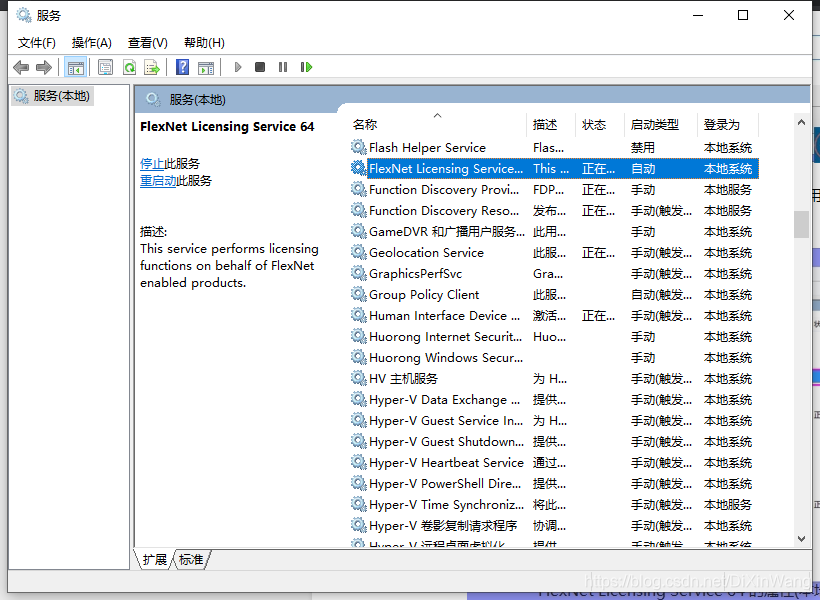This screenshot has width=820, height=600.
Task: Switch to the 标准 tab
Action: [x=191, y=559]
